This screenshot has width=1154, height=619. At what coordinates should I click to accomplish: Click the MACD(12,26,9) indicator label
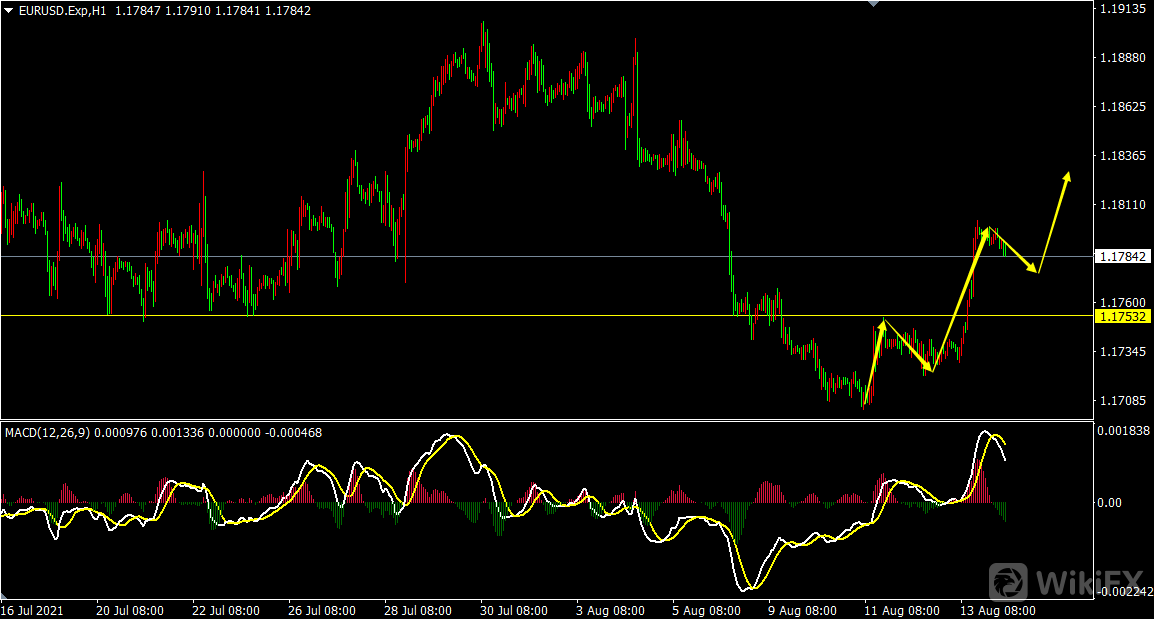pos(48,432)
